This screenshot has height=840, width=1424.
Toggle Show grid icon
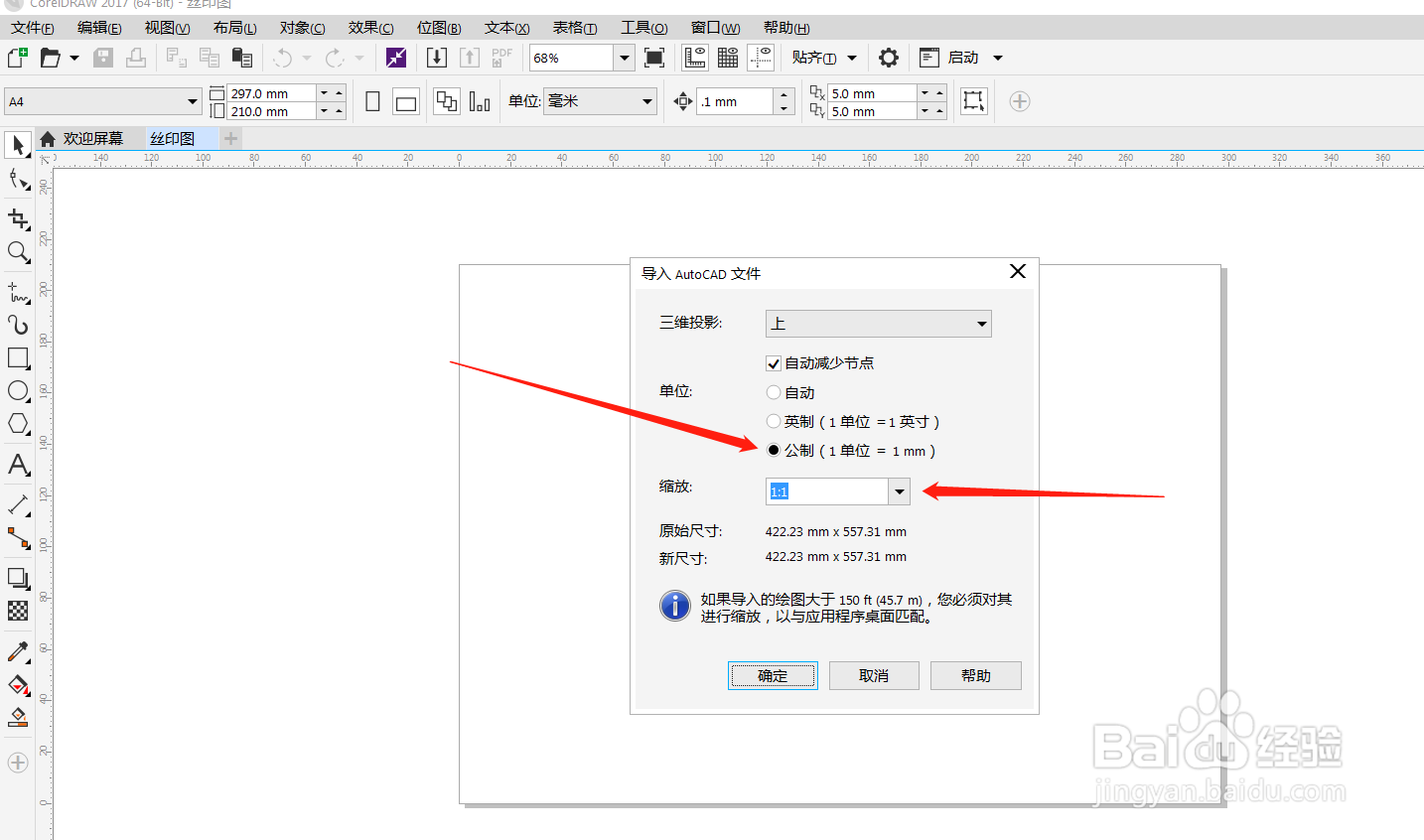728,58
